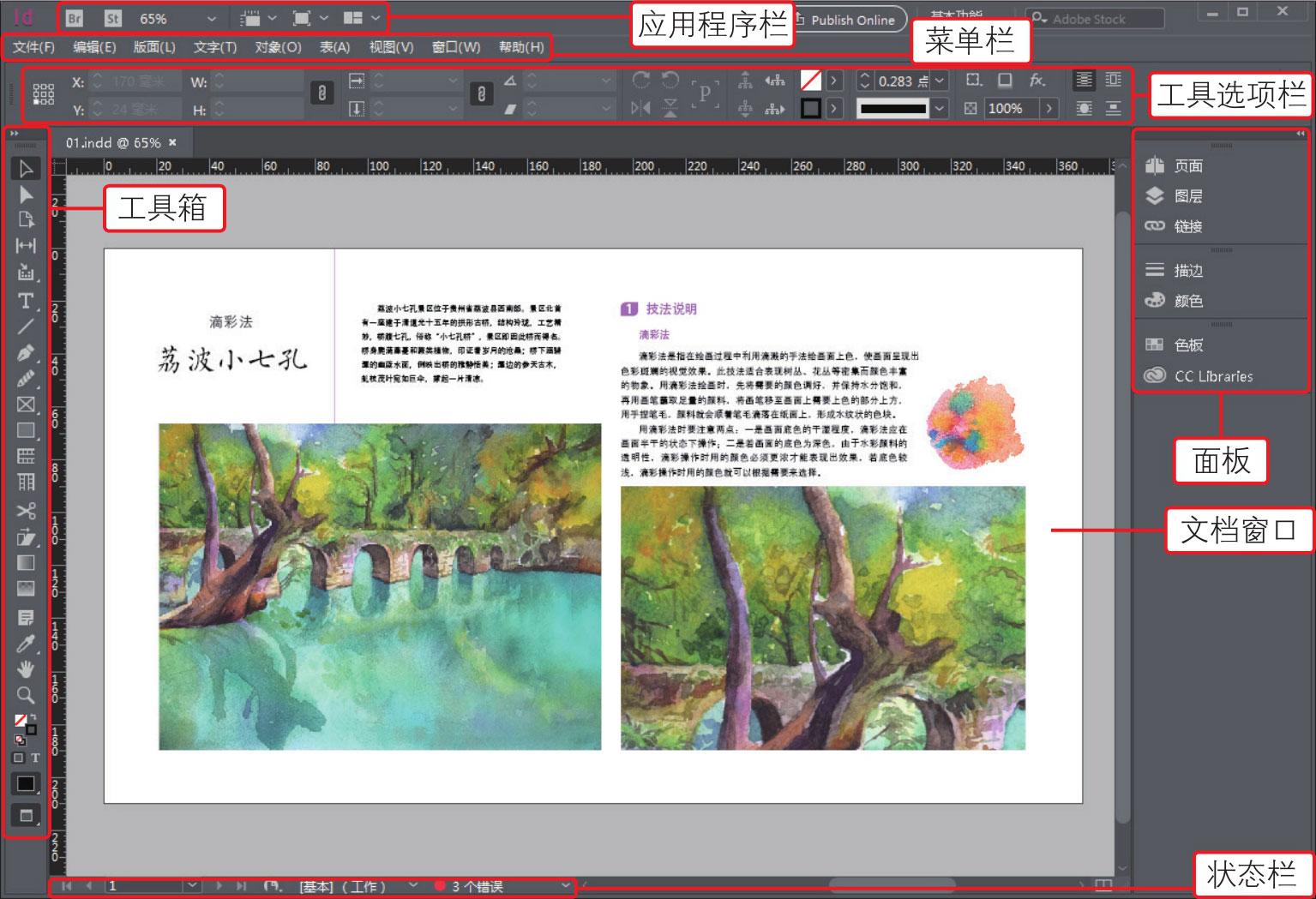The image size is (1316, 899).
Task: Expand the stroke weight 0.283 dropdown
Action: 940,81
